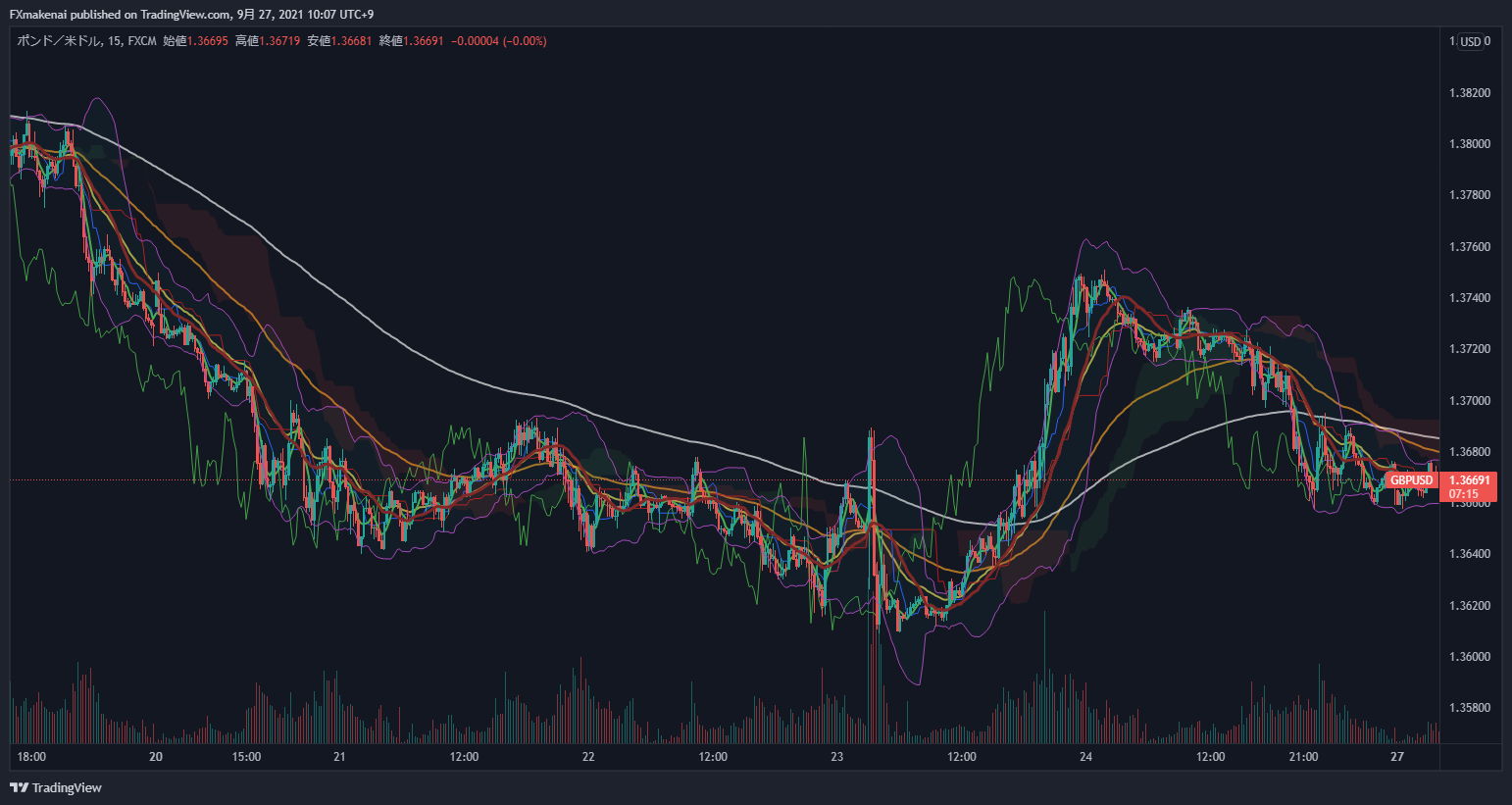The height and width of the screenshot is (805, 1512).
Task: Click the 1.37600 price scale label
Action: (1470, 247)
